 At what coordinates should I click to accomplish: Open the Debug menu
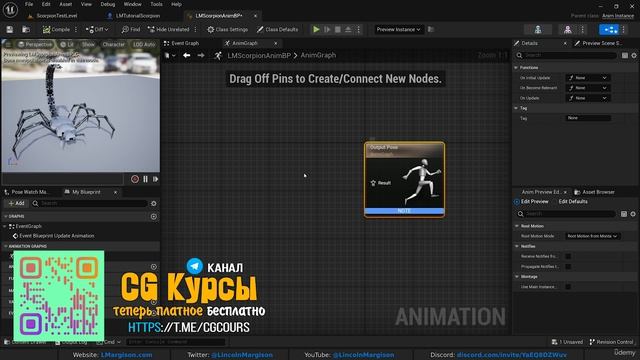point(108,4)
